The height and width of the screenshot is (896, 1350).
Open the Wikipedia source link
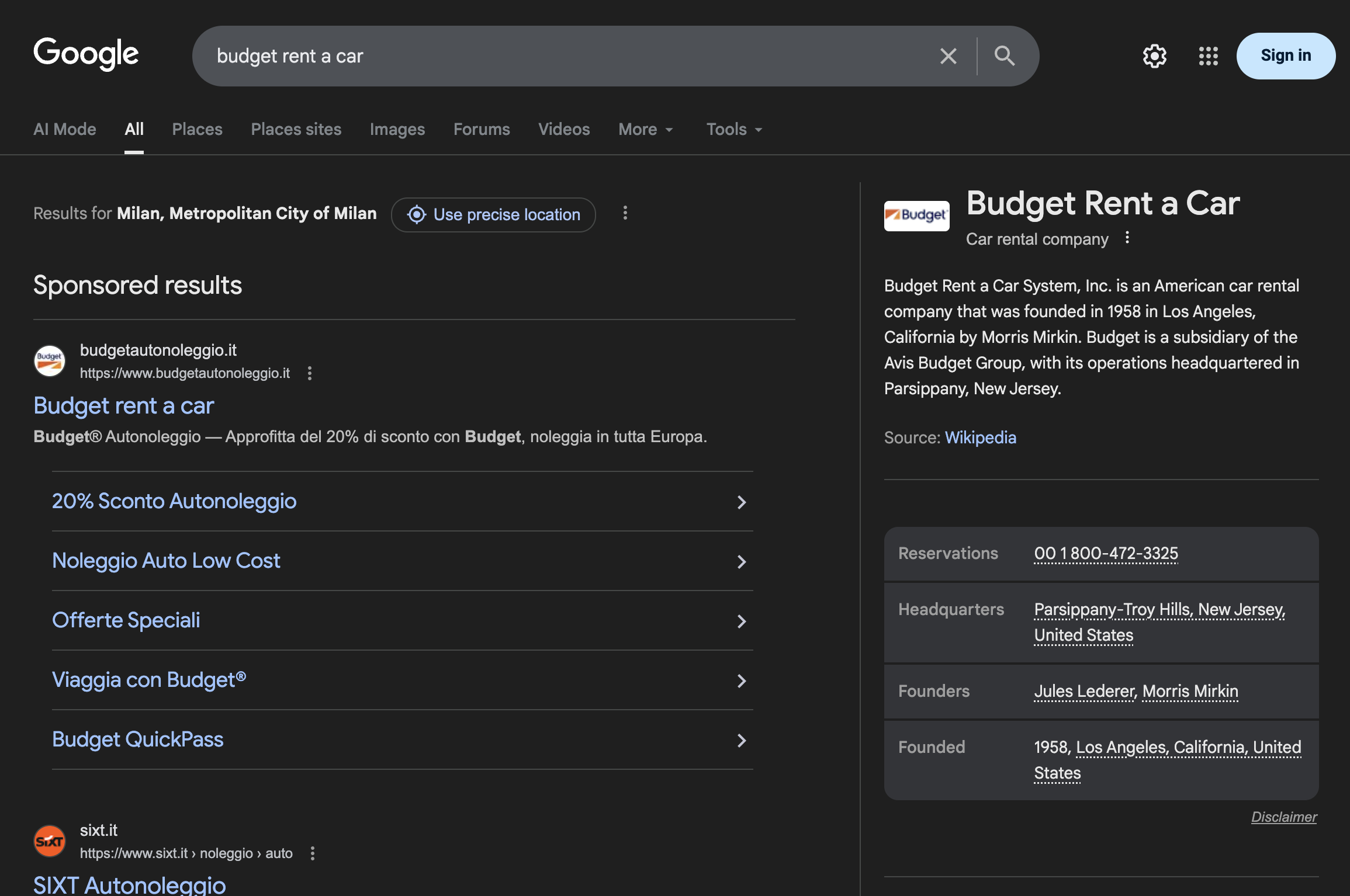pyautogui.click(x=980, y=437)
